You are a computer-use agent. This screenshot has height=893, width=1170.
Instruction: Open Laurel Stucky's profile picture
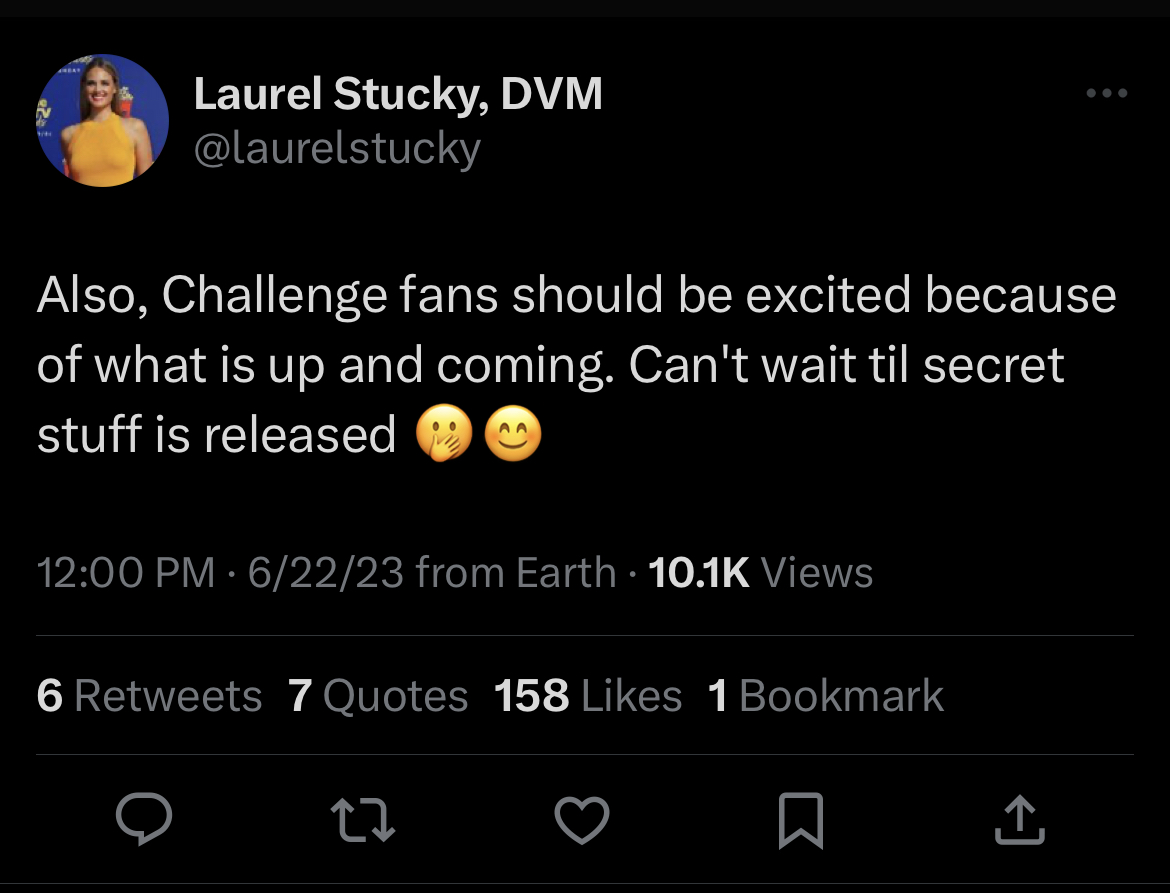103,120
